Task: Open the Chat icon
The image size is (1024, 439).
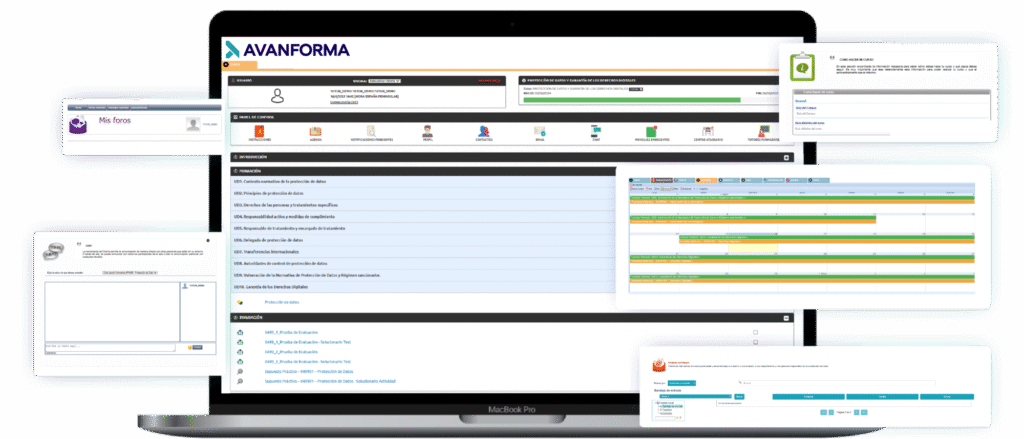Action: [595, 130]
